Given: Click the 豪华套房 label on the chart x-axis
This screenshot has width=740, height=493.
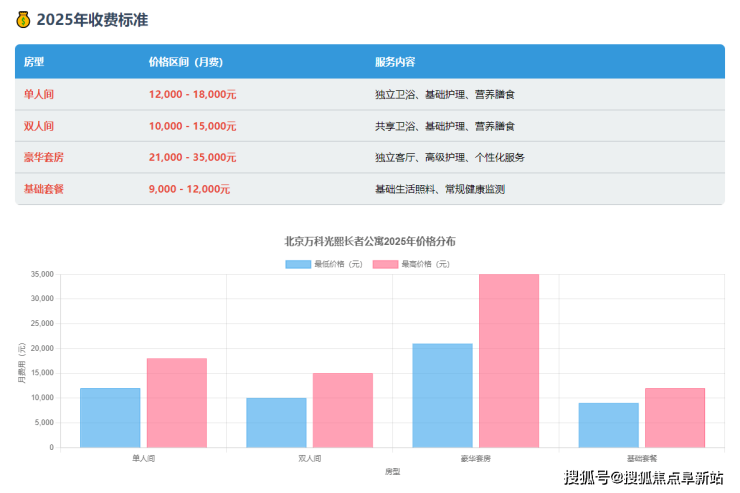Looking at the screenshot, I should click(x=476, y=457).
